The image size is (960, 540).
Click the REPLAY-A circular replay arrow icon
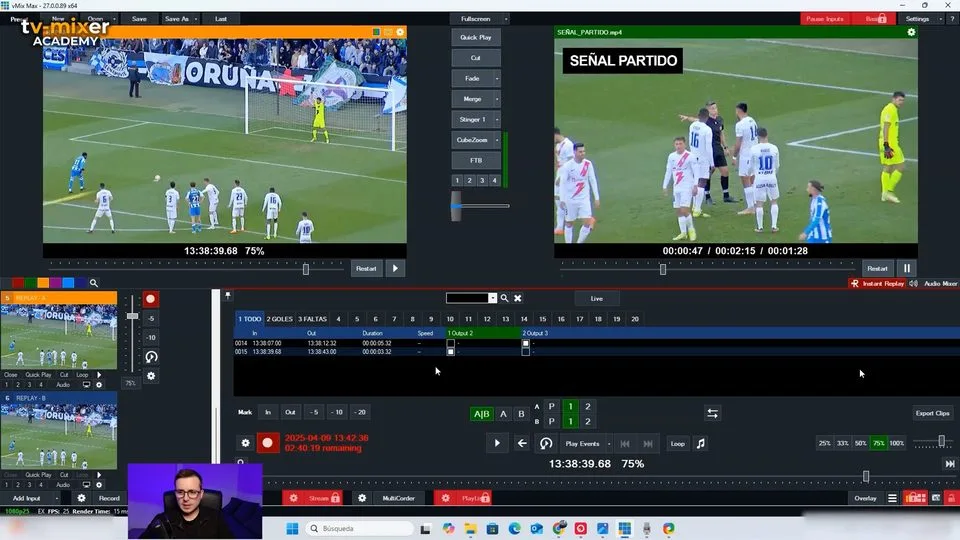pos(151,357)
